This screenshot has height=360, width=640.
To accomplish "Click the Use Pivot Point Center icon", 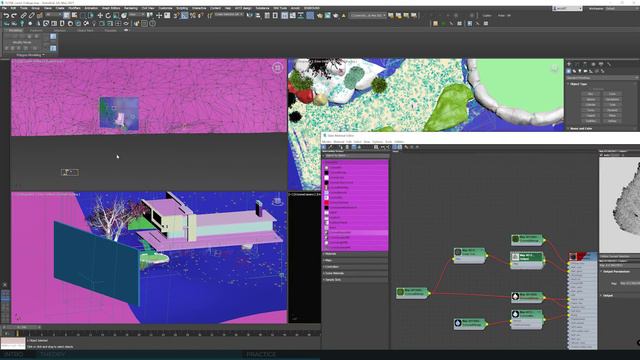I will (x=151, y=16).
